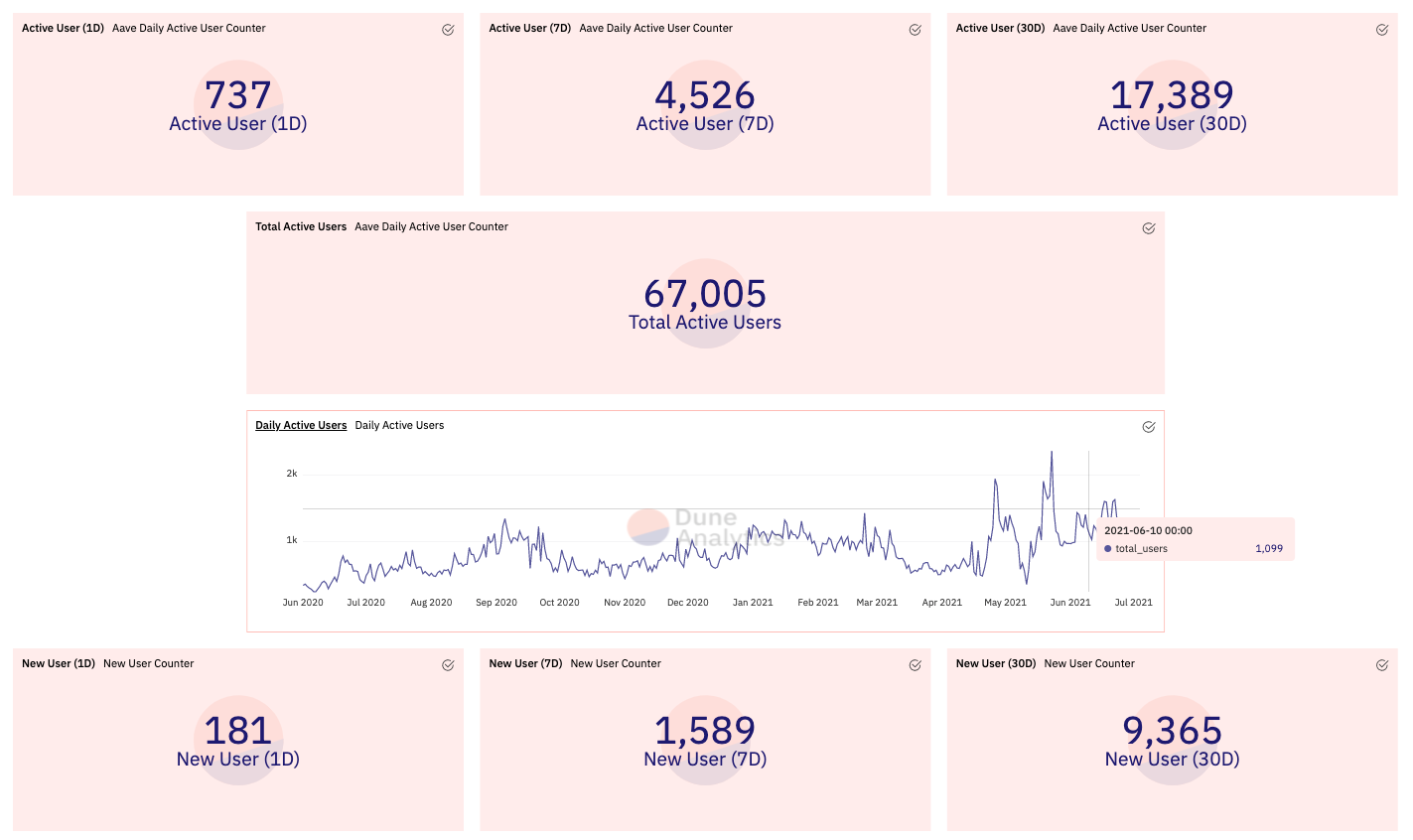Click 'New User Counter' subtitle on 30D card

click(x=1089, y=663)
